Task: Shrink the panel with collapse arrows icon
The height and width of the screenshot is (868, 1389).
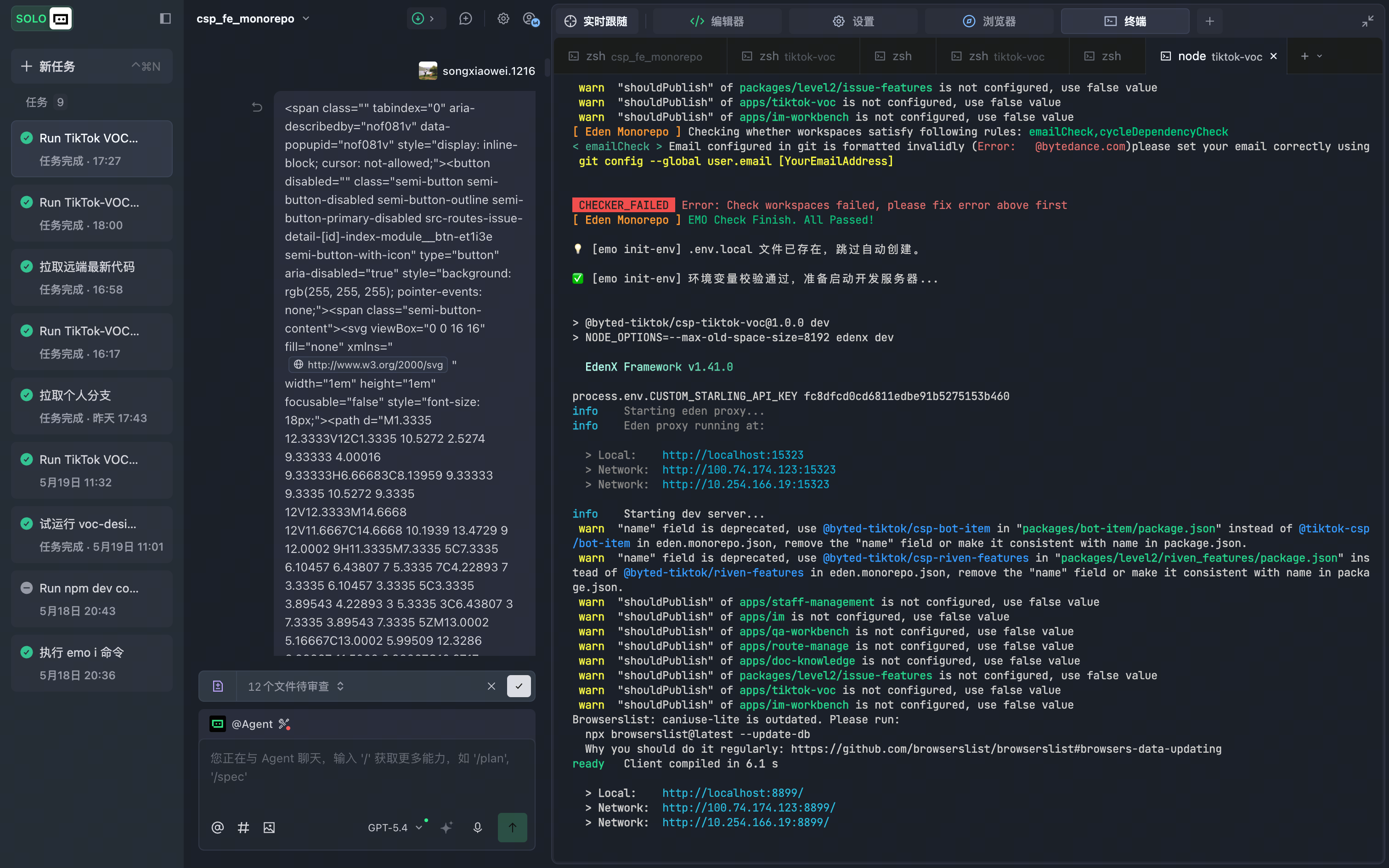Action: 1368,21
